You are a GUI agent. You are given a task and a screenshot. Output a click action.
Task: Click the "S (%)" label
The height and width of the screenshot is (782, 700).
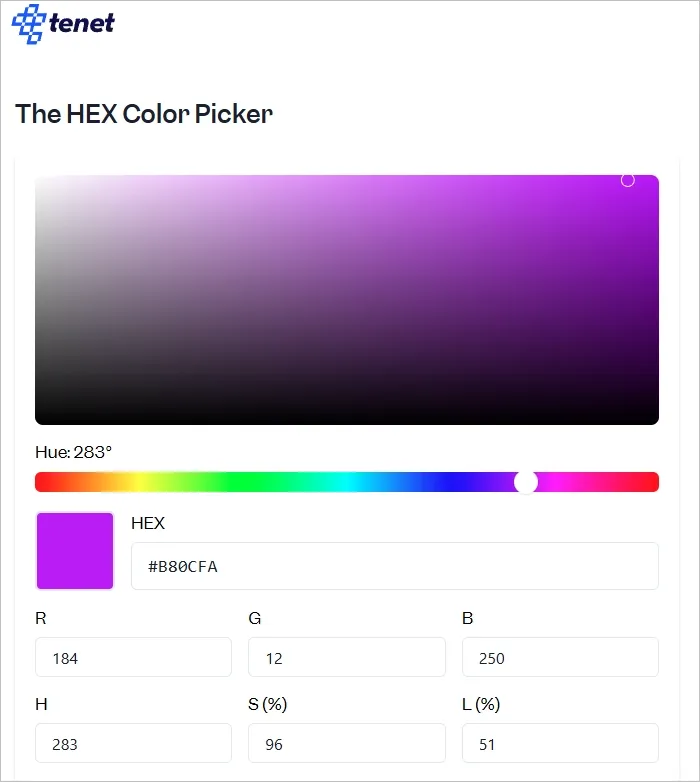point(268,704)
